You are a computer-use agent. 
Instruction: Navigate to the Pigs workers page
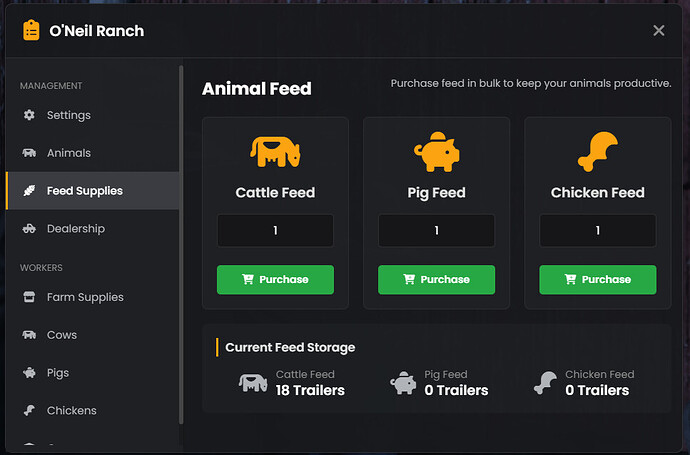57,373
